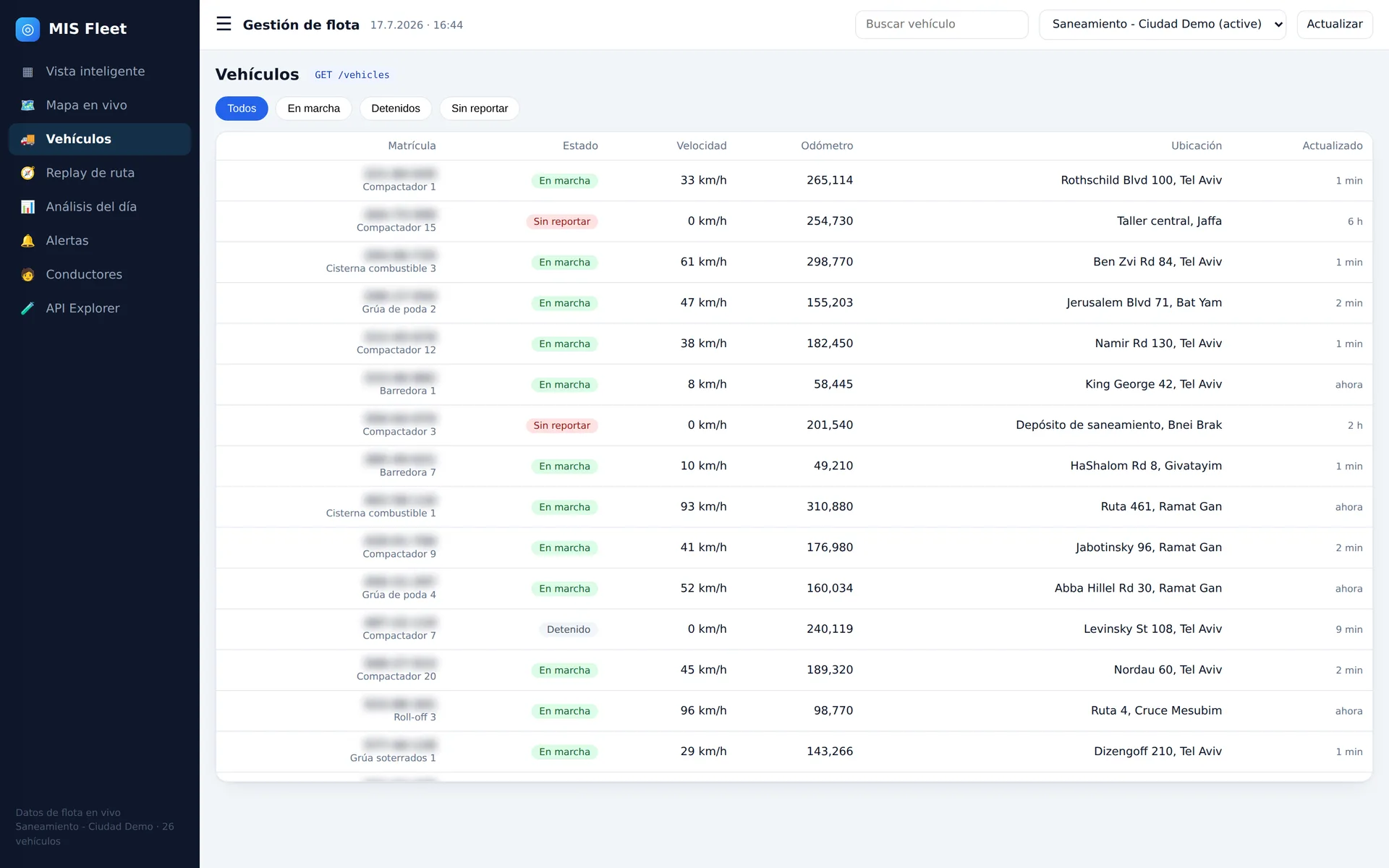Screen dimensions: 1389x868
Task: Click the Vista inteligente grid icon
Action: [x=27, y=72]
